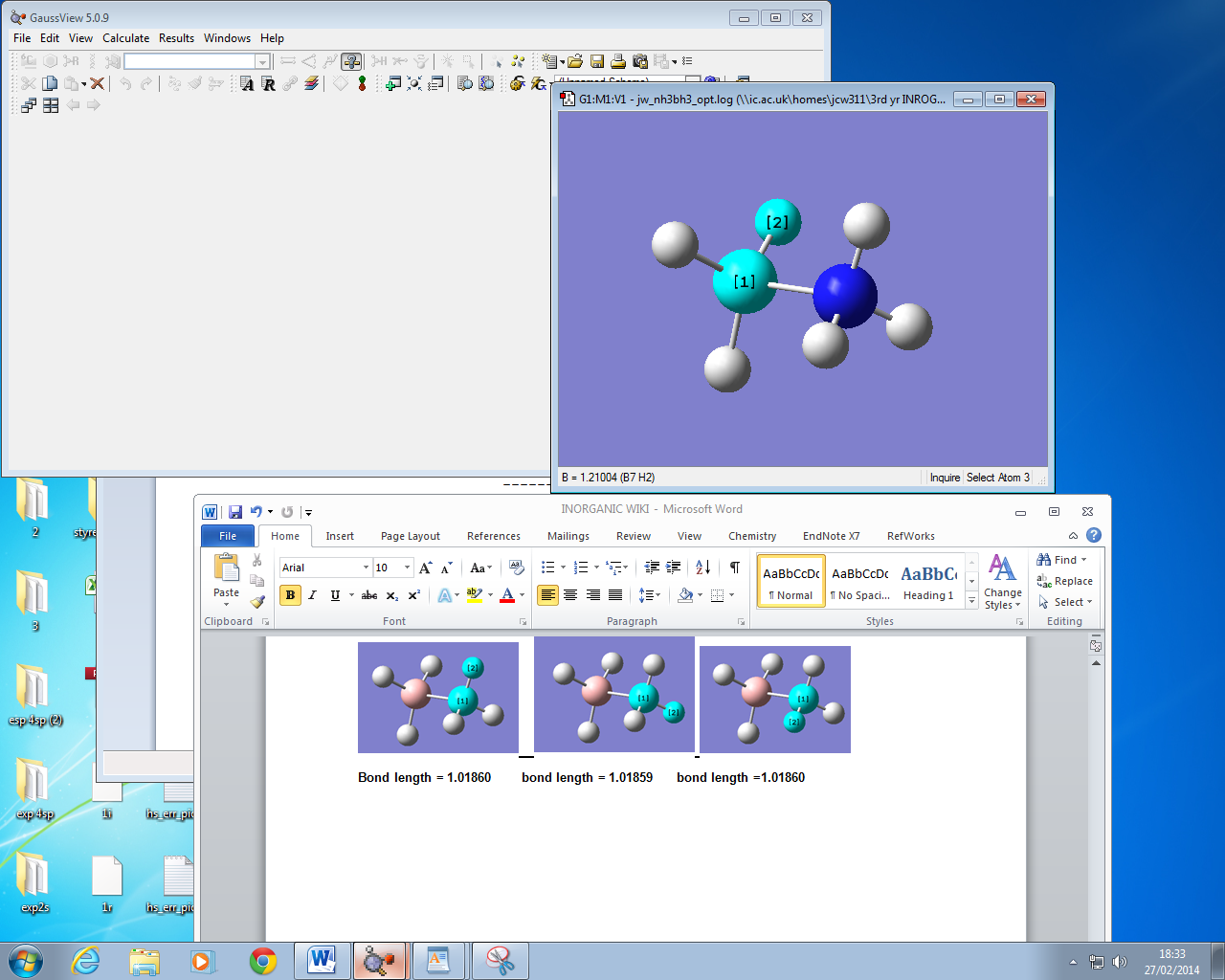Click the Copy icon in GaussView toolbar

click(50, 83)
